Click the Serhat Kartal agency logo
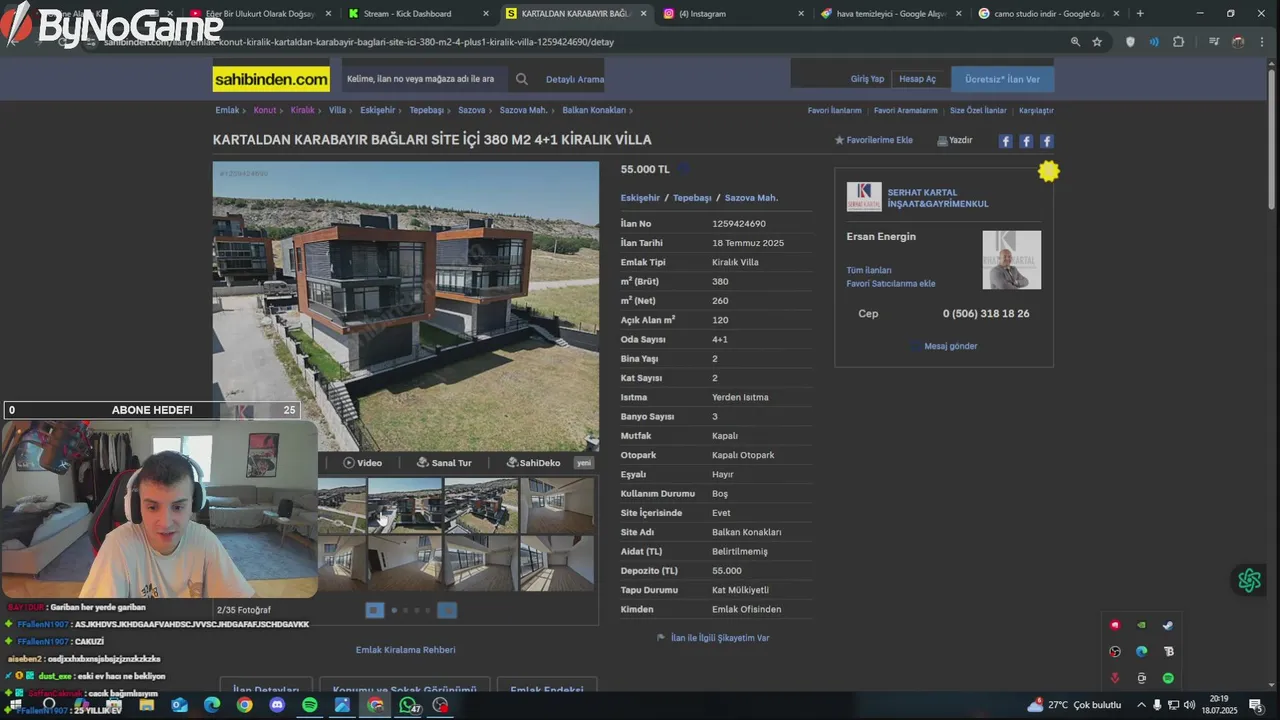 tap(864, 197)
